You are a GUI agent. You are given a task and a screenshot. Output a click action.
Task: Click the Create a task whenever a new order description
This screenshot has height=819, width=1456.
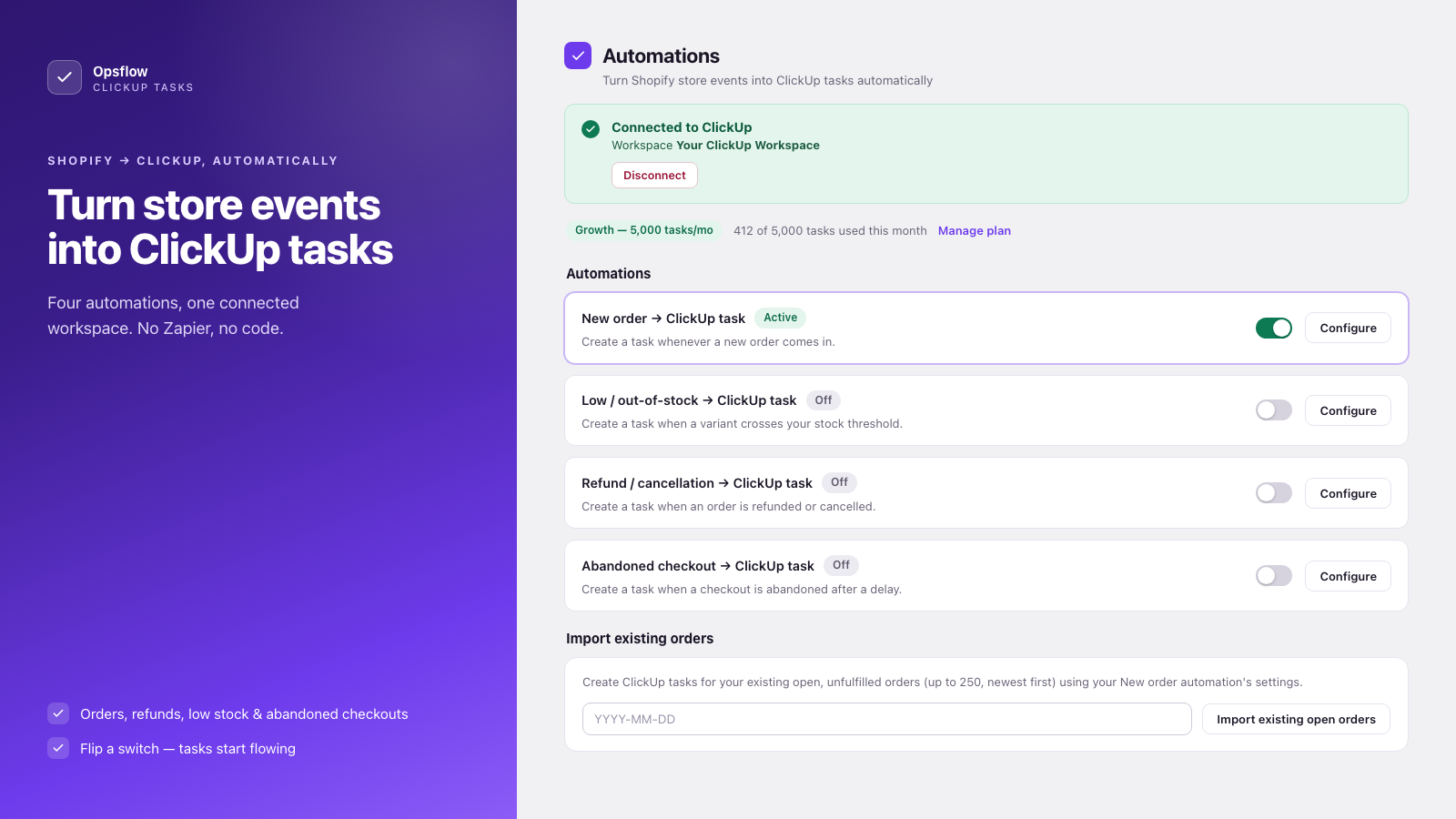[708, 342]
